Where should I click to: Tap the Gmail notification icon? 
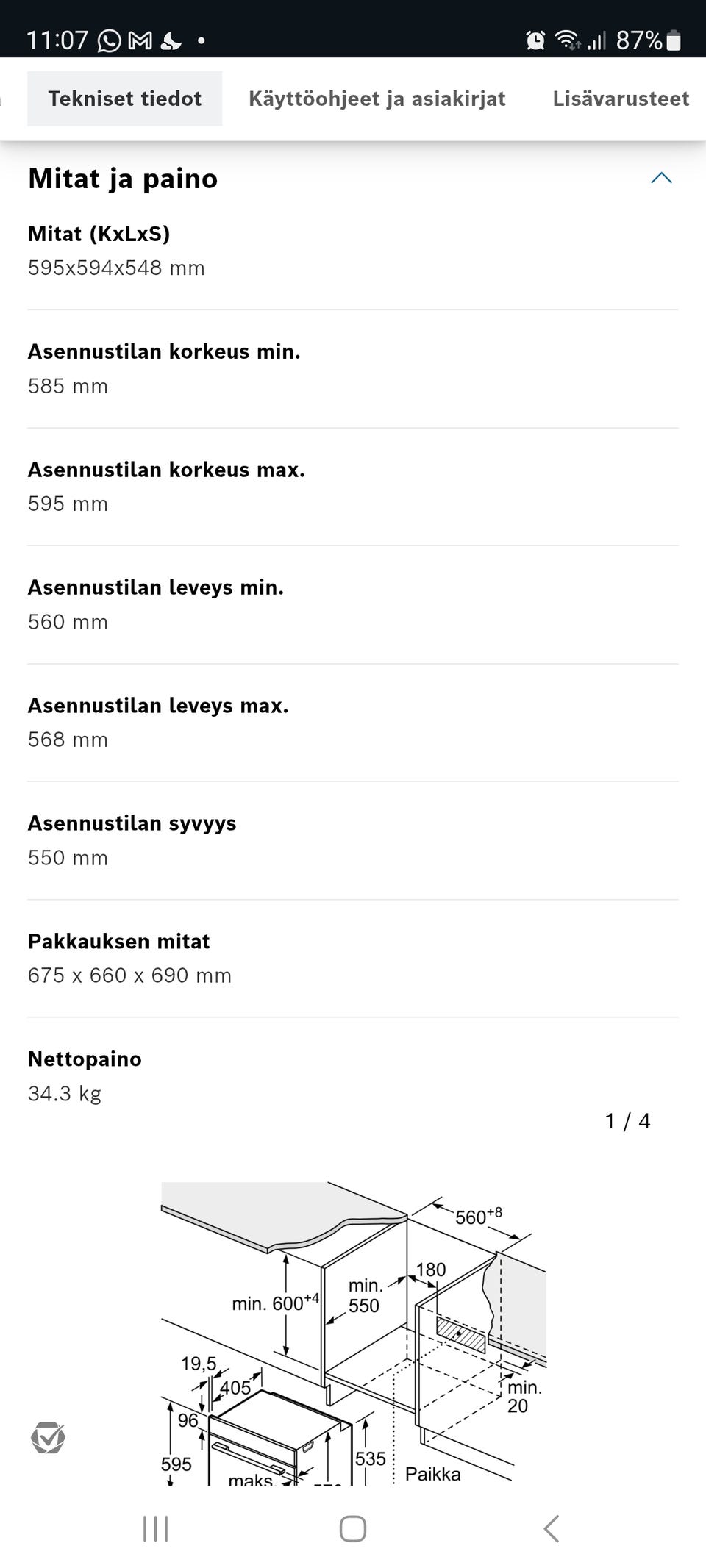point(140,40)
